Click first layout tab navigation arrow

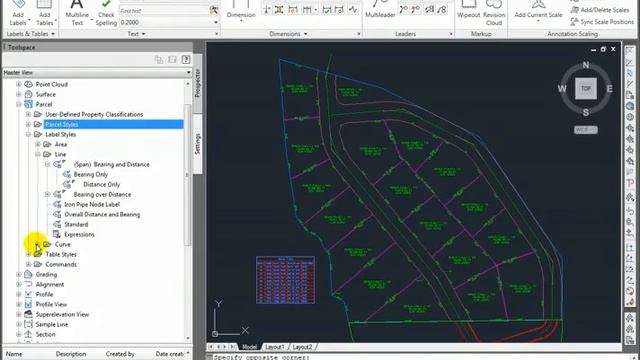click(x=211, y=347)
